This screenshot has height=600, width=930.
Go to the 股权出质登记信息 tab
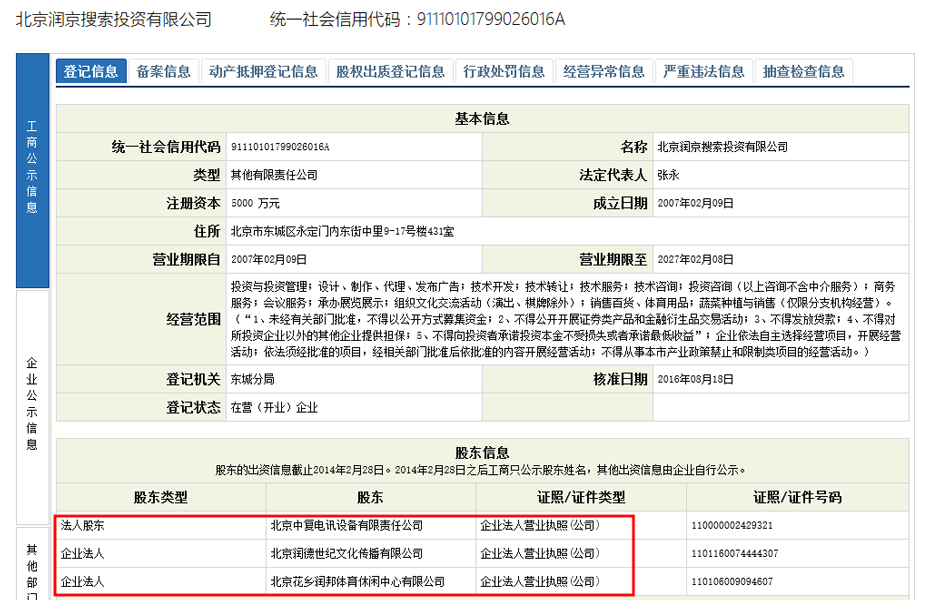(x=390, y=71)
